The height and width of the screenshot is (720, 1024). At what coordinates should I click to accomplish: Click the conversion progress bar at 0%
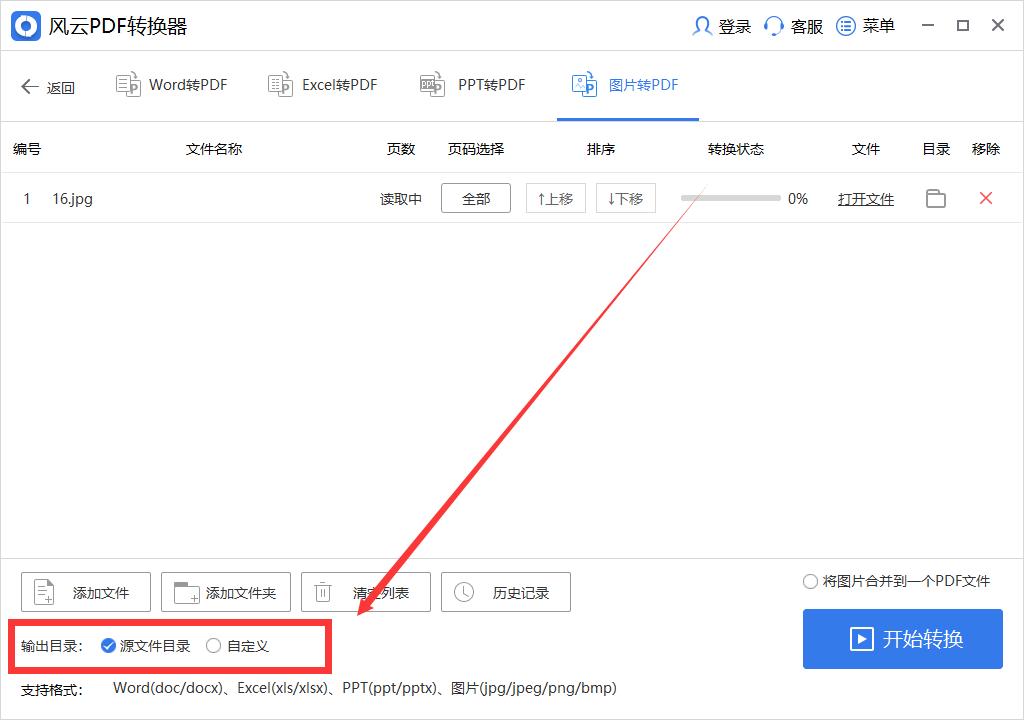coord(730,198)
